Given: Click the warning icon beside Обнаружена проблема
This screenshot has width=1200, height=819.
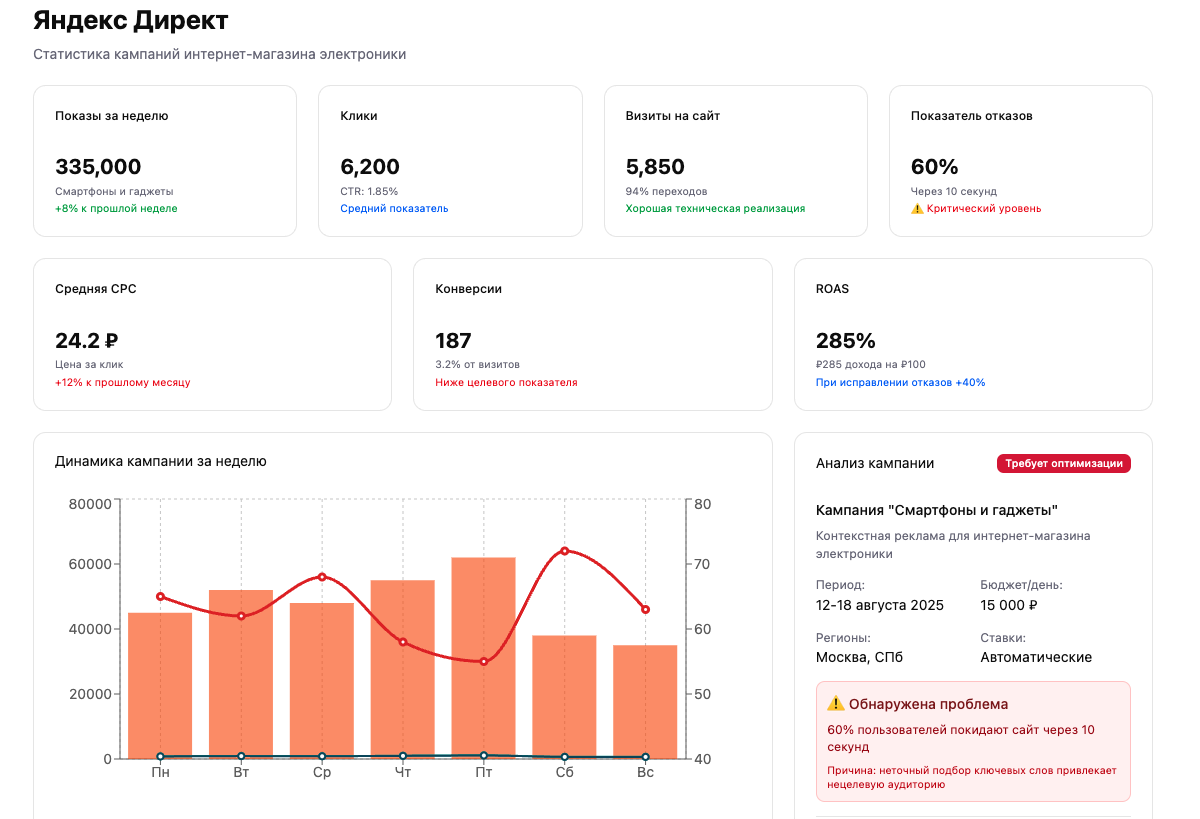Looking at the screenshot, I should (836, 704).
